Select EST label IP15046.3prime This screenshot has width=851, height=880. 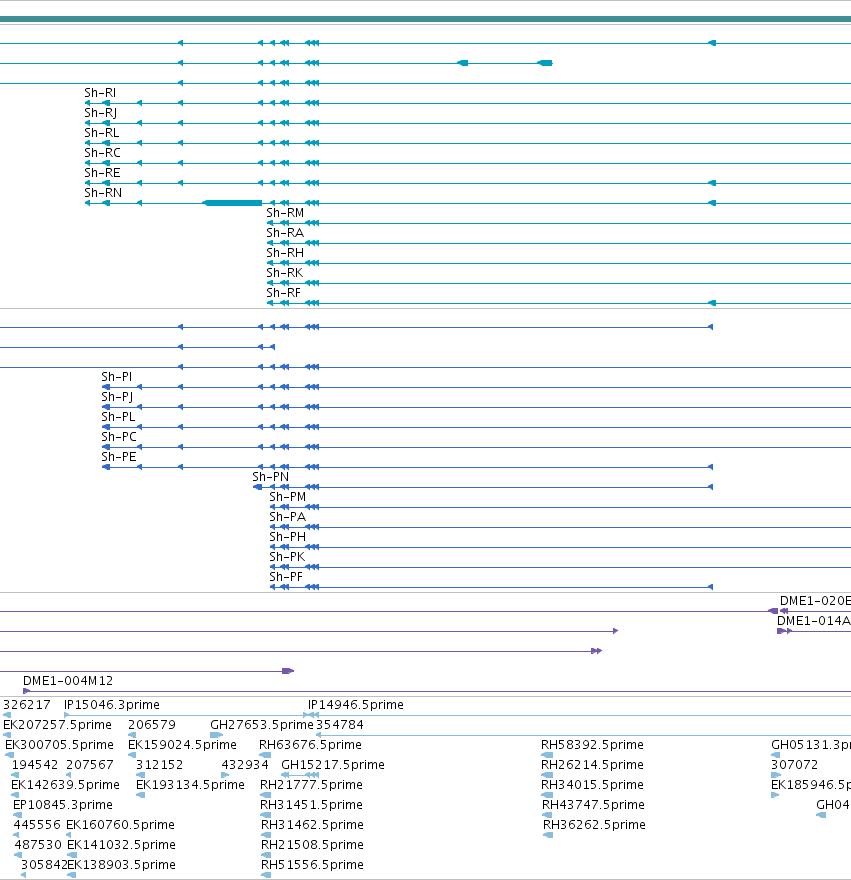112,704
